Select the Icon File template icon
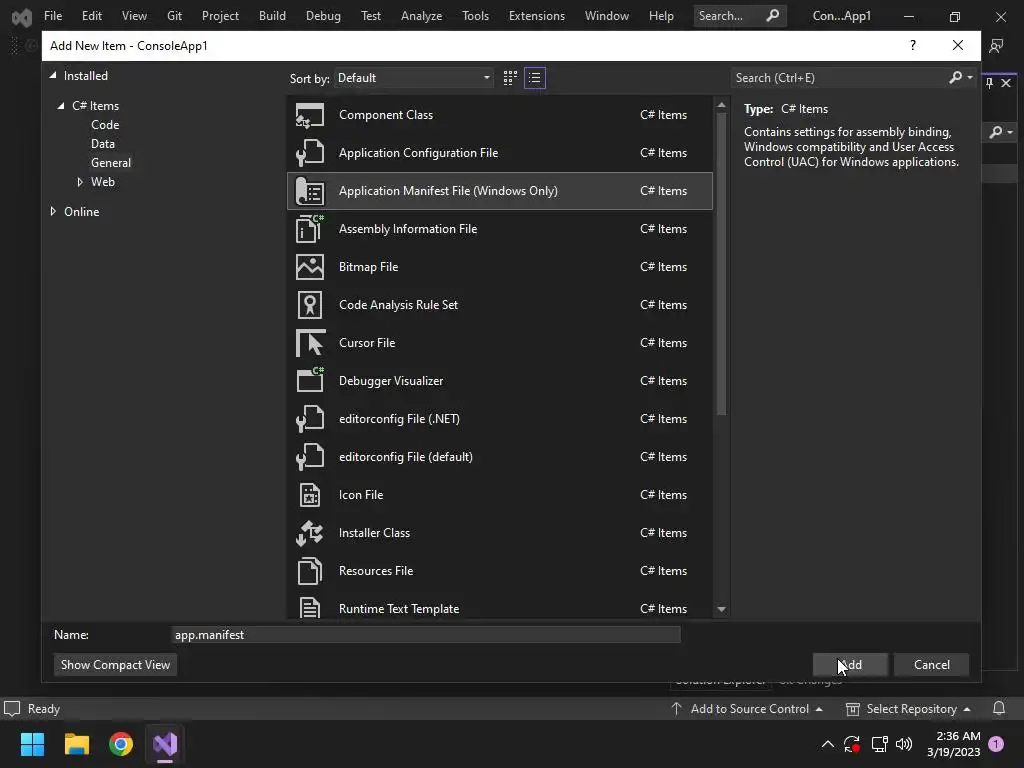The width and height of the screenshot is (1024, 768). pos(310,495)
